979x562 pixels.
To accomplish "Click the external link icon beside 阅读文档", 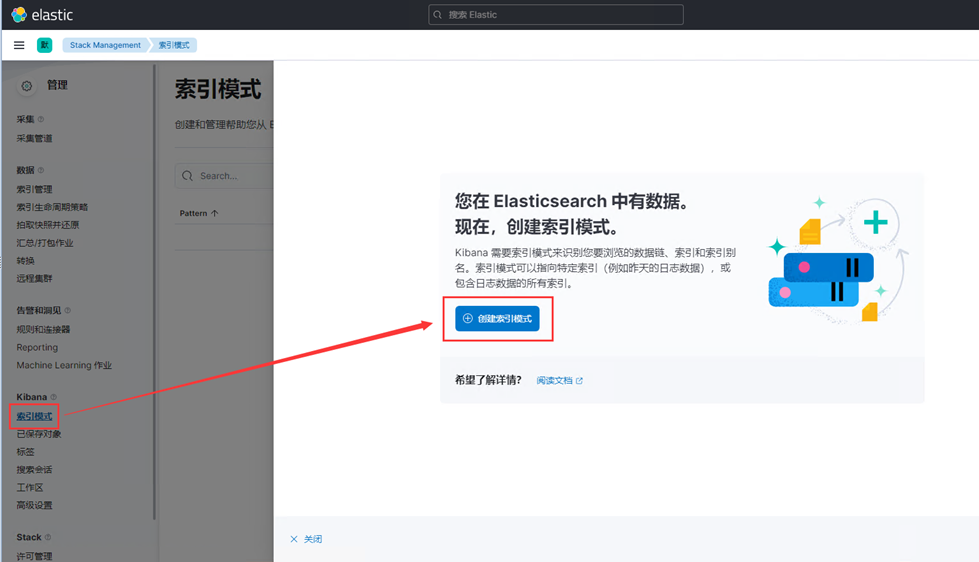I will [x=579, y=380].
